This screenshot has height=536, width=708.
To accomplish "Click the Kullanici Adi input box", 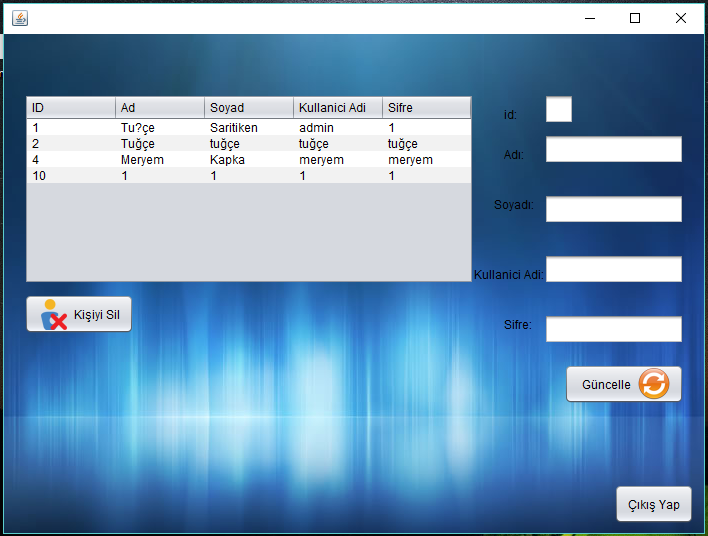I will (613, 269).
